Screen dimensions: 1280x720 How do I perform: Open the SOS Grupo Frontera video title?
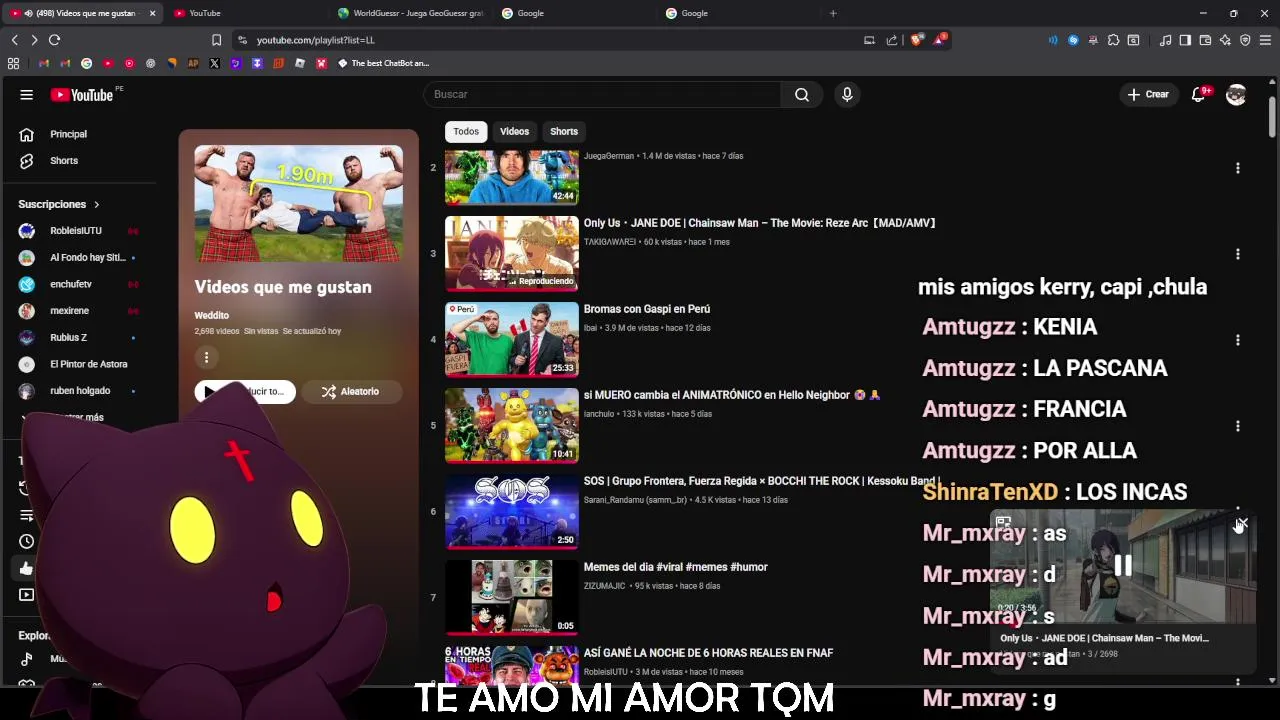tap(762, 481)
